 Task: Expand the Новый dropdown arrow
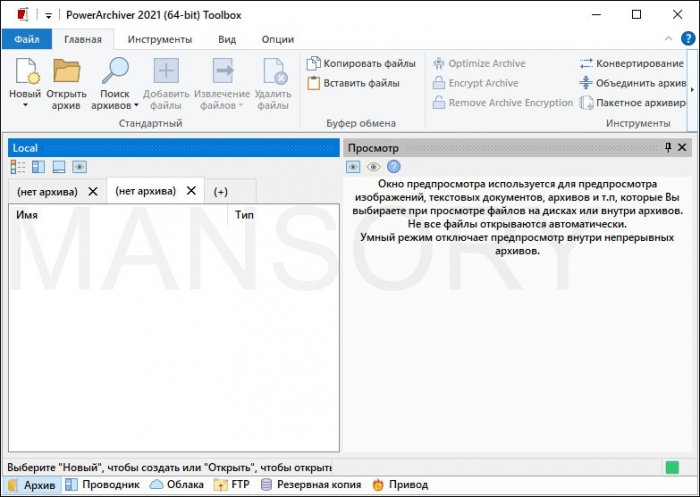[x=24, y=105]
